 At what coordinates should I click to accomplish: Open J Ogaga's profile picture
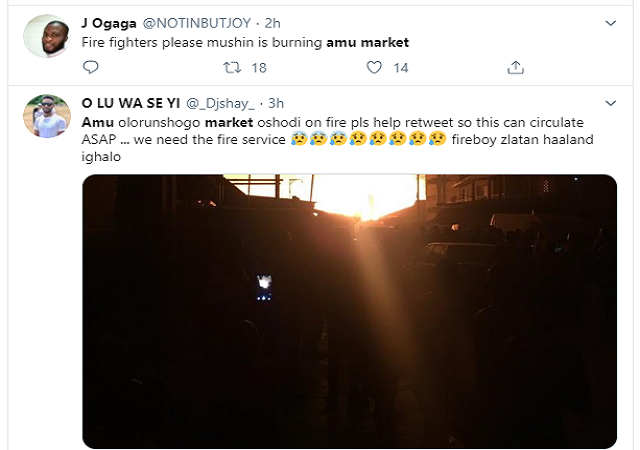pos(46,36)
